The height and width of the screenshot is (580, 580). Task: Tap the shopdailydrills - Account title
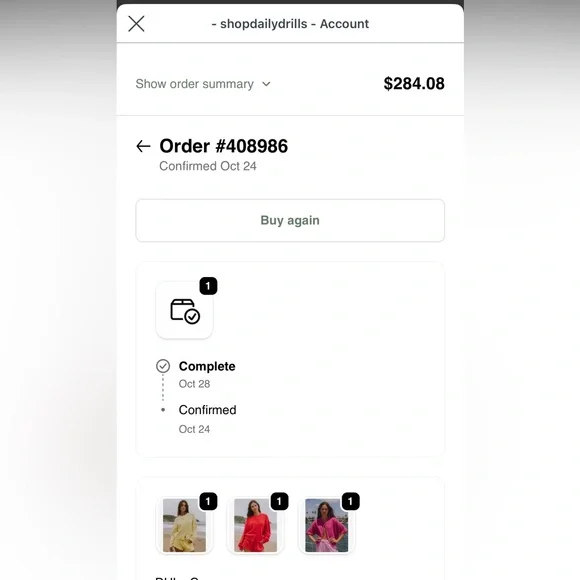[290, 24]
